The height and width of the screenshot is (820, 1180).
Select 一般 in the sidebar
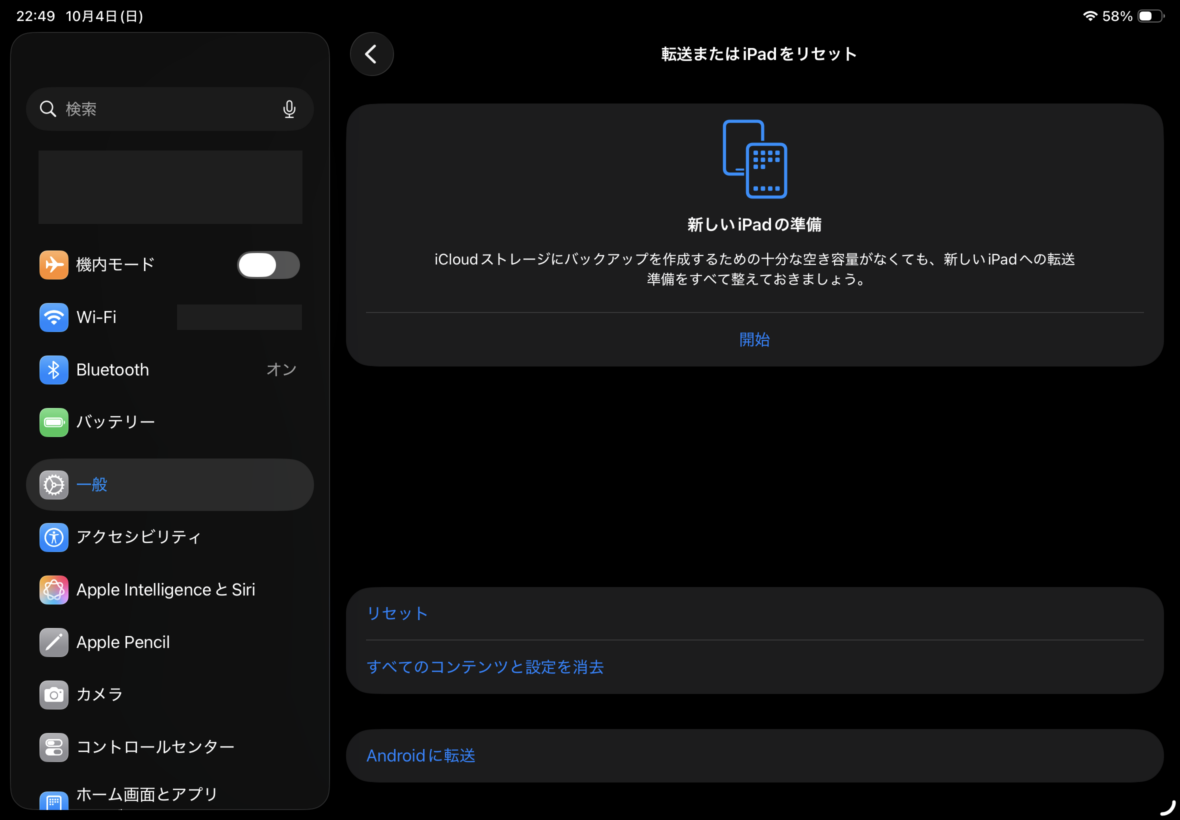coord(170,485)
